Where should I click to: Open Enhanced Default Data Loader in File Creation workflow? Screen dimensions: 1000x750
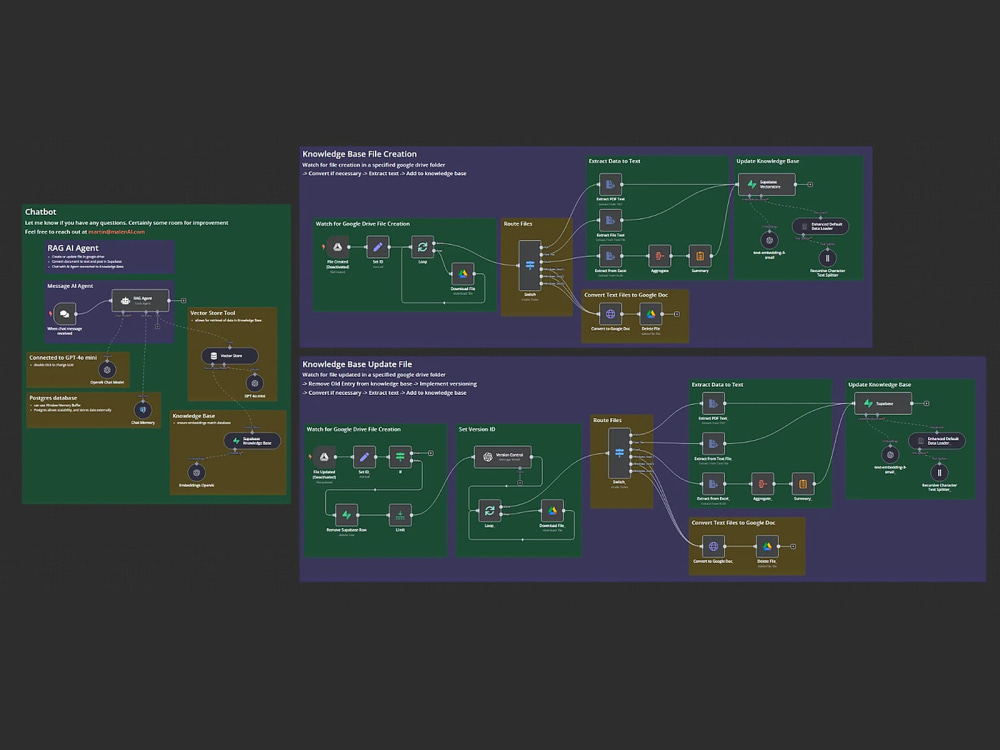820,226
